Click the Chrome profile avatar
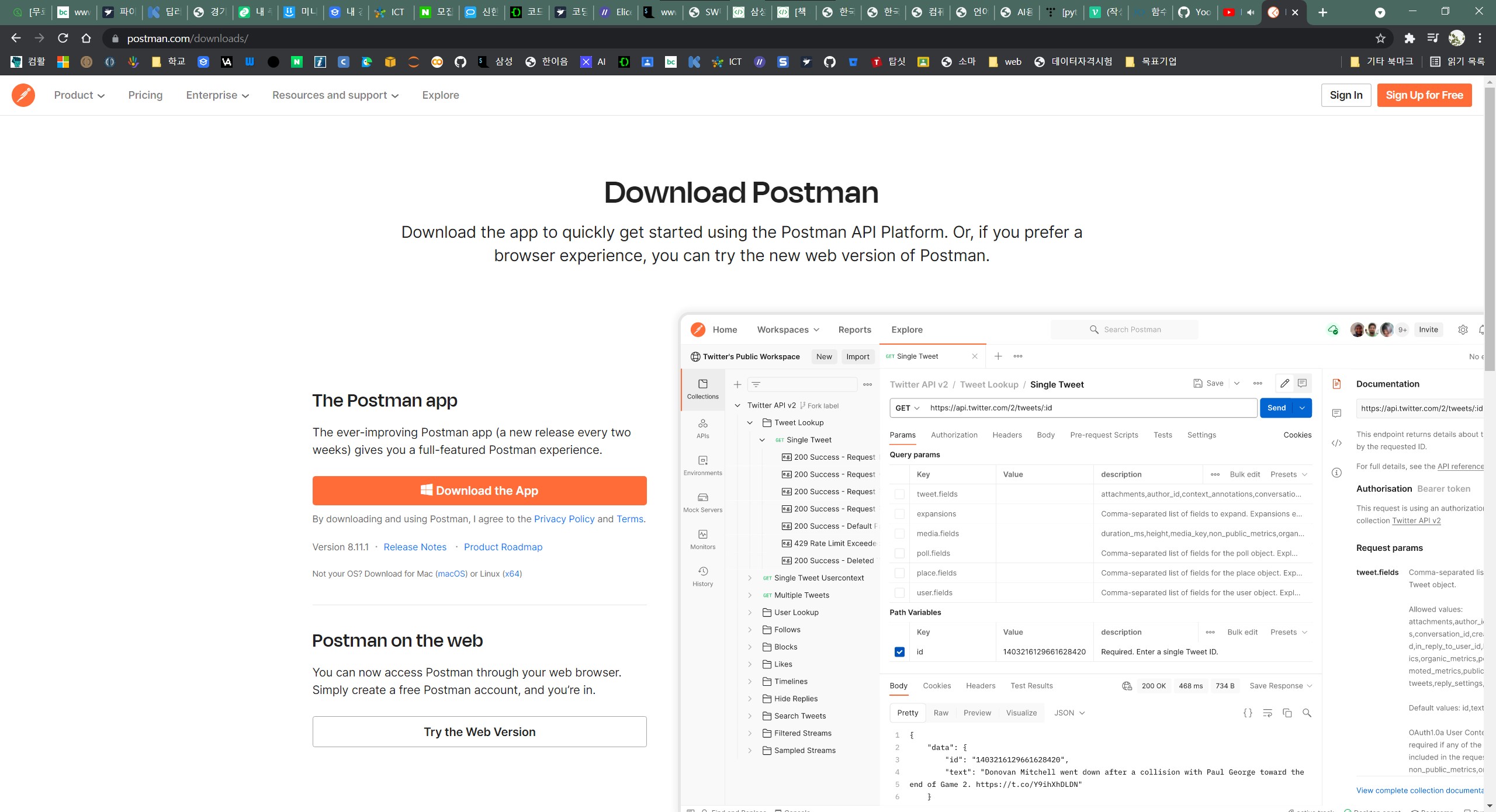 click(1456, 39)
